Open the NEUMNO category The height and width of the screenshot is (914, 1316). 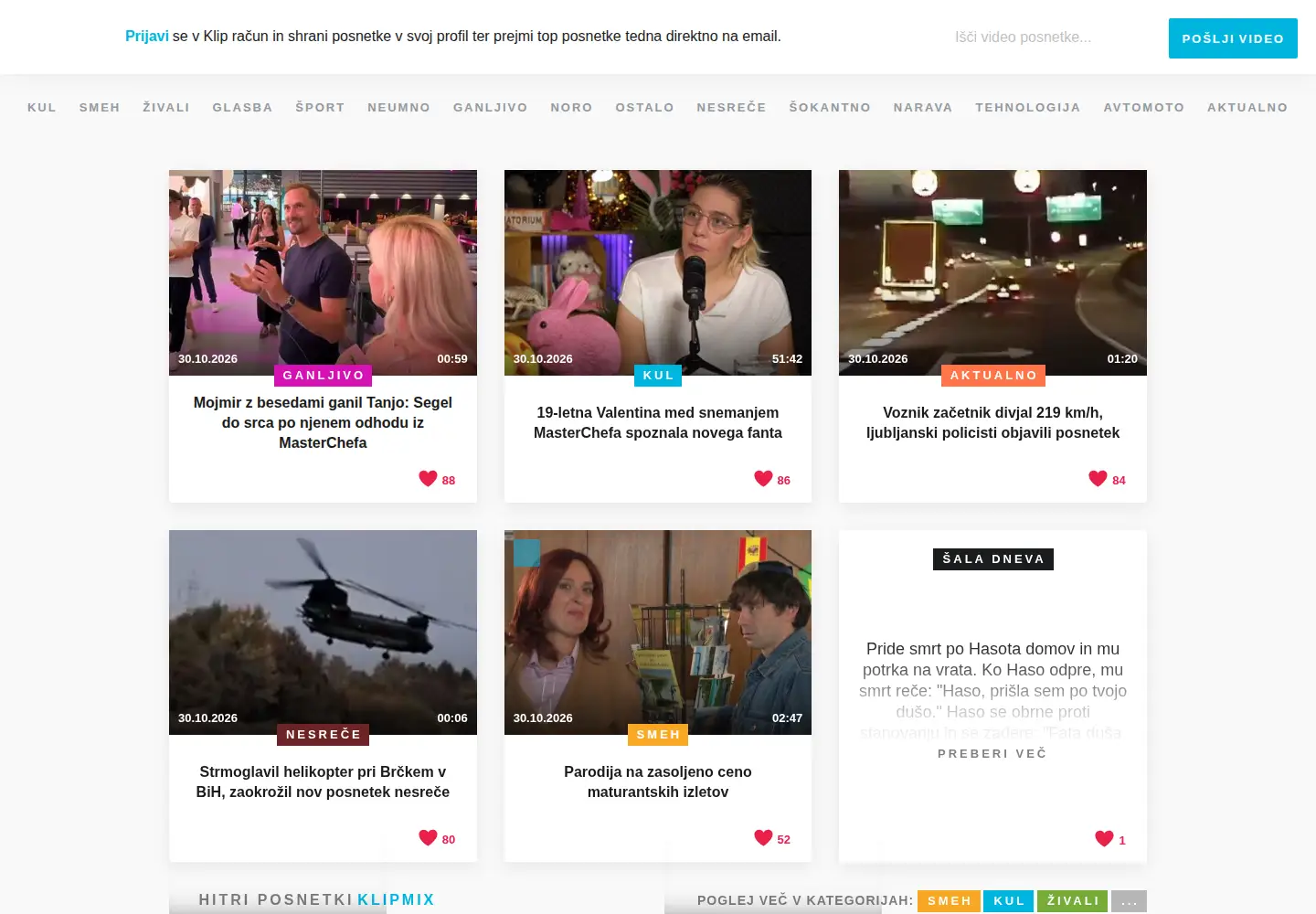pos(399,107)
